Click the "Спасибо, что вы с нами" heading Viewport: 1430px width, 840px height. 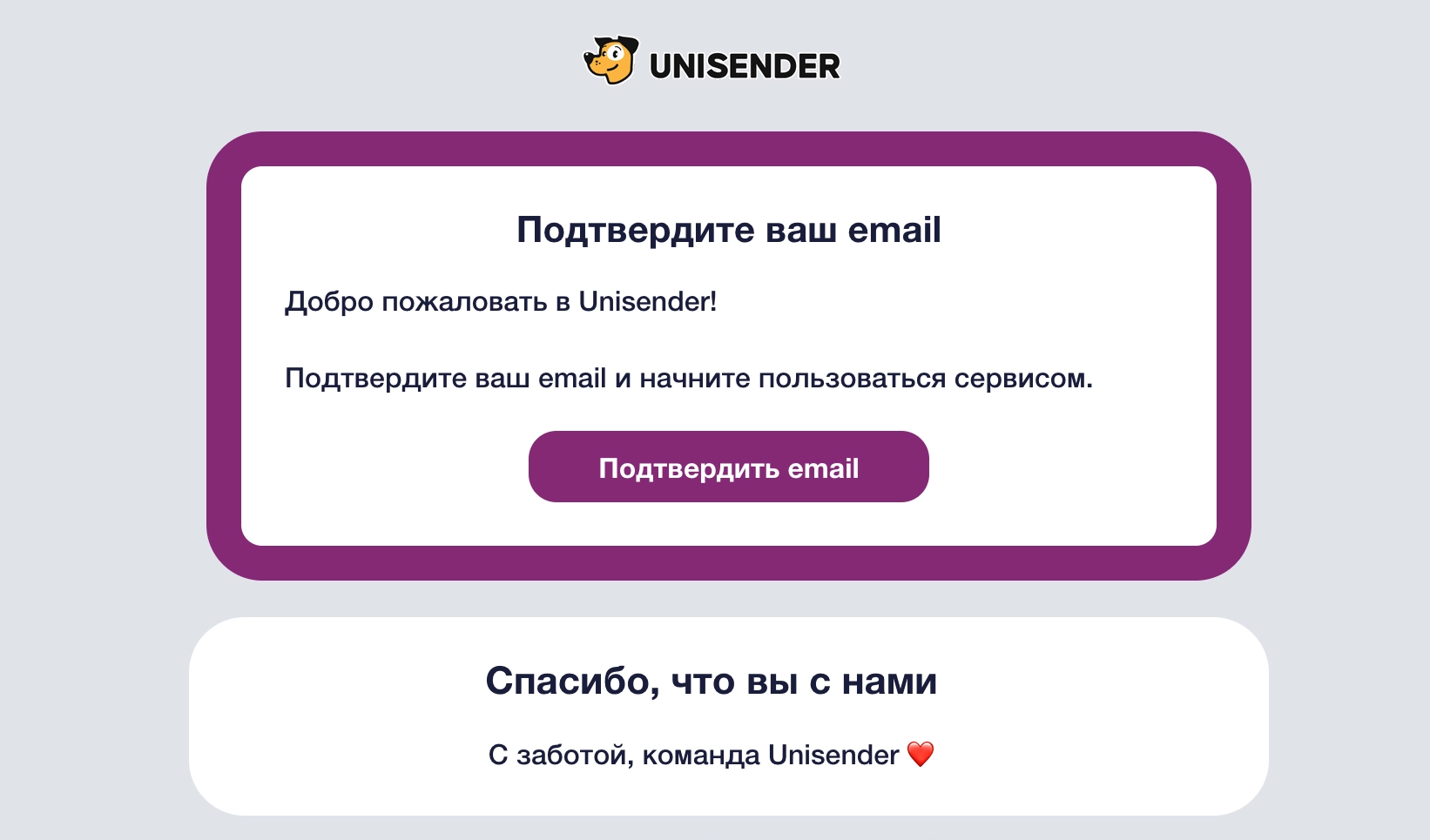[x=711, y=681]
